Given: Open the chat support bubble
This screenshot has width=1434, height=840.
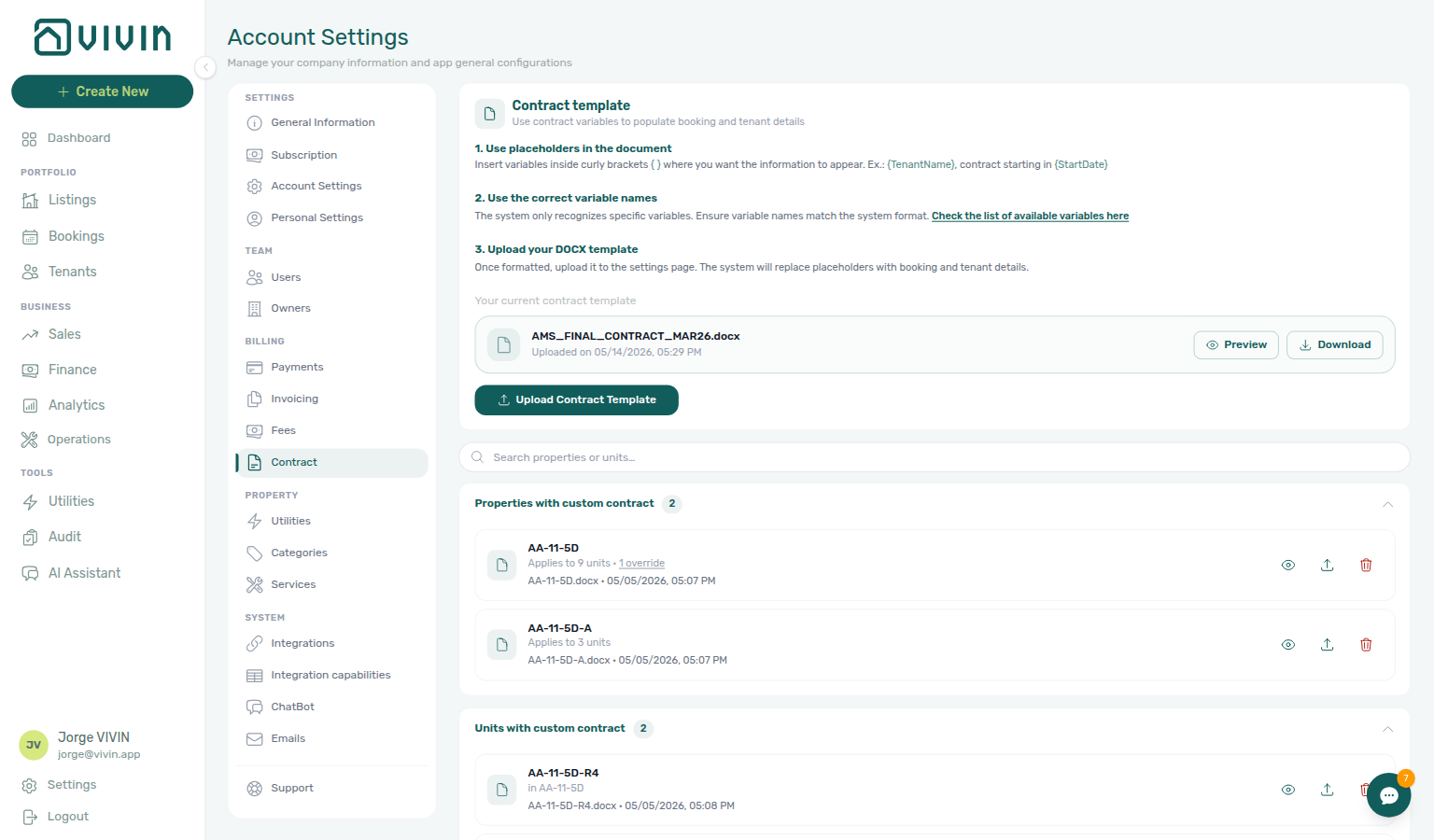Looking at the screenshot, I should pos(1389,795).
